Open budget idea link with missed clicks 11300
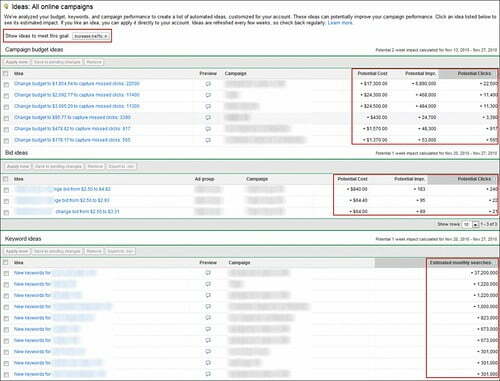The width and height of the screenshot is (500, 381). tap(77, 106)
